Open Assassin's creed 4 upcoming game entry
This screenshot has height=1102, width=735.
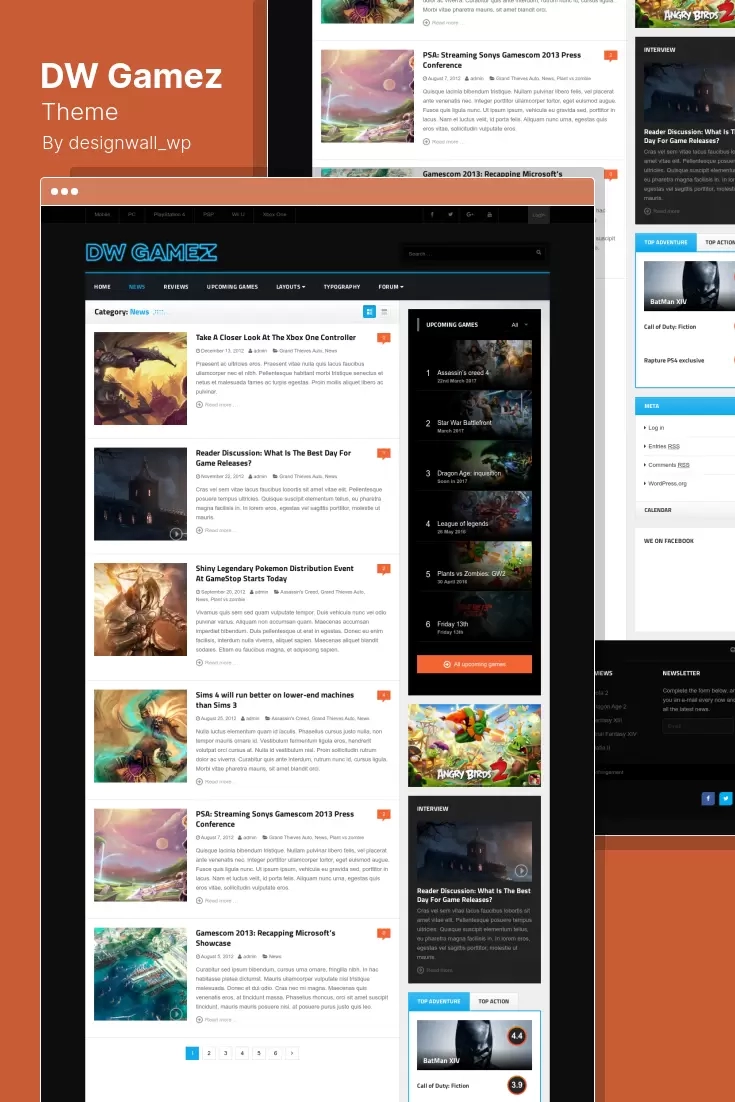point(474,365)
